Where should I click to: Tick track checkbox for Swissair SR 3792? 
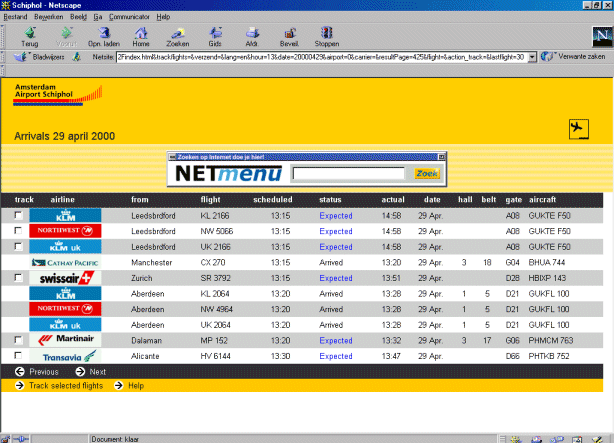pyautogui.click(x=18, y=278)
